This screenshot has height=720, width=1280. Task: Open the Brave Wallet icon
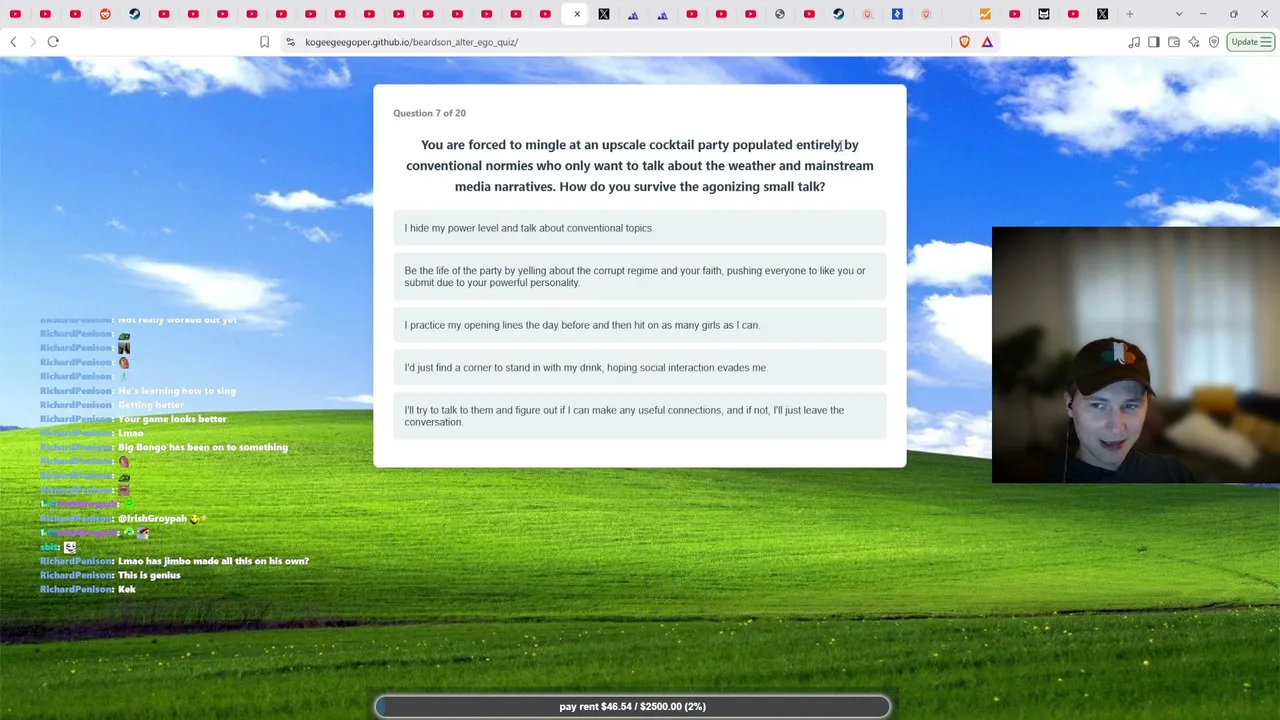(x=1174, y=42)
